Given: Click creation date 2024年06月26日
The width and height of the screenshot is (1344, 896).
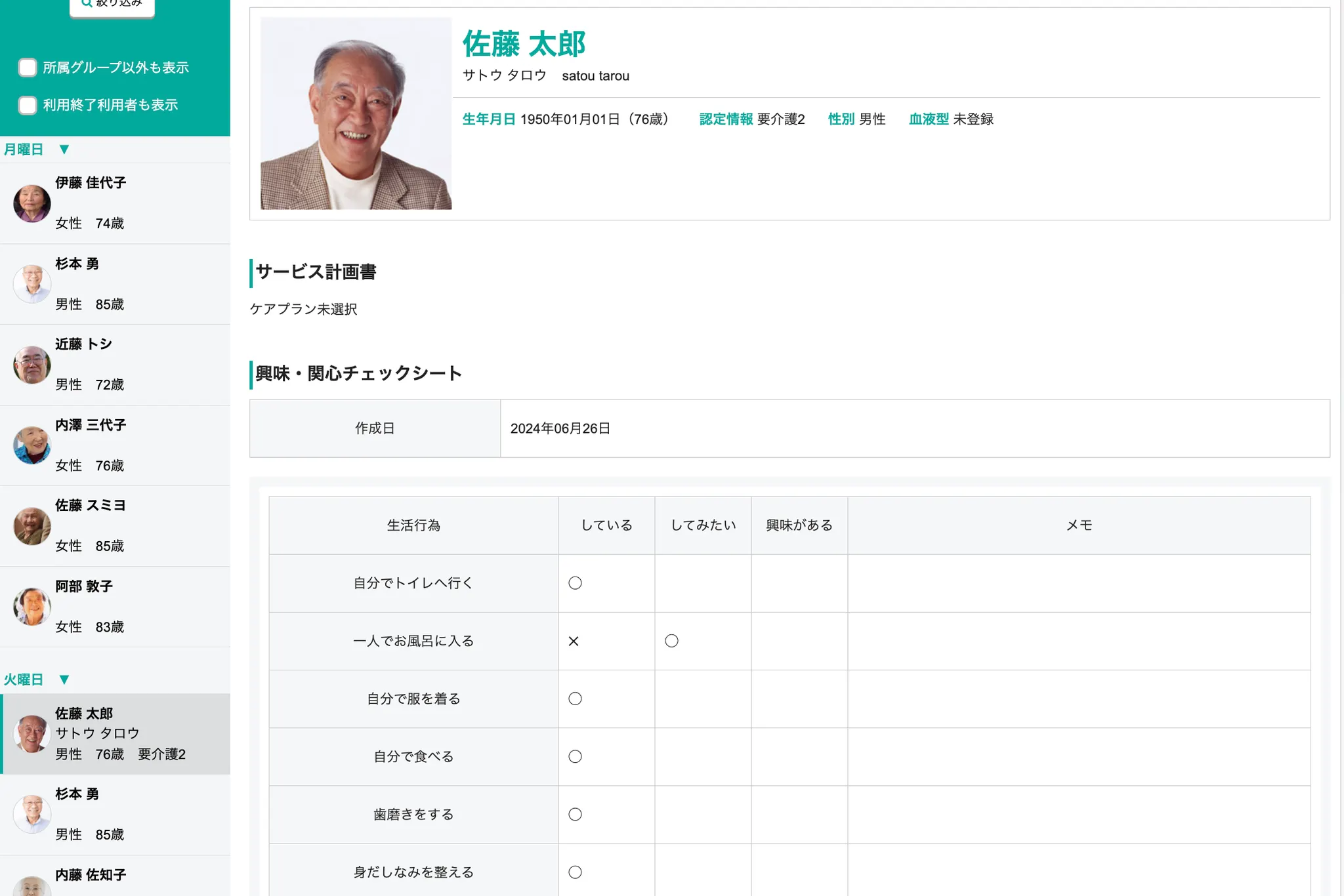Looking at the screenshot, I should click(x=560, y=428).
